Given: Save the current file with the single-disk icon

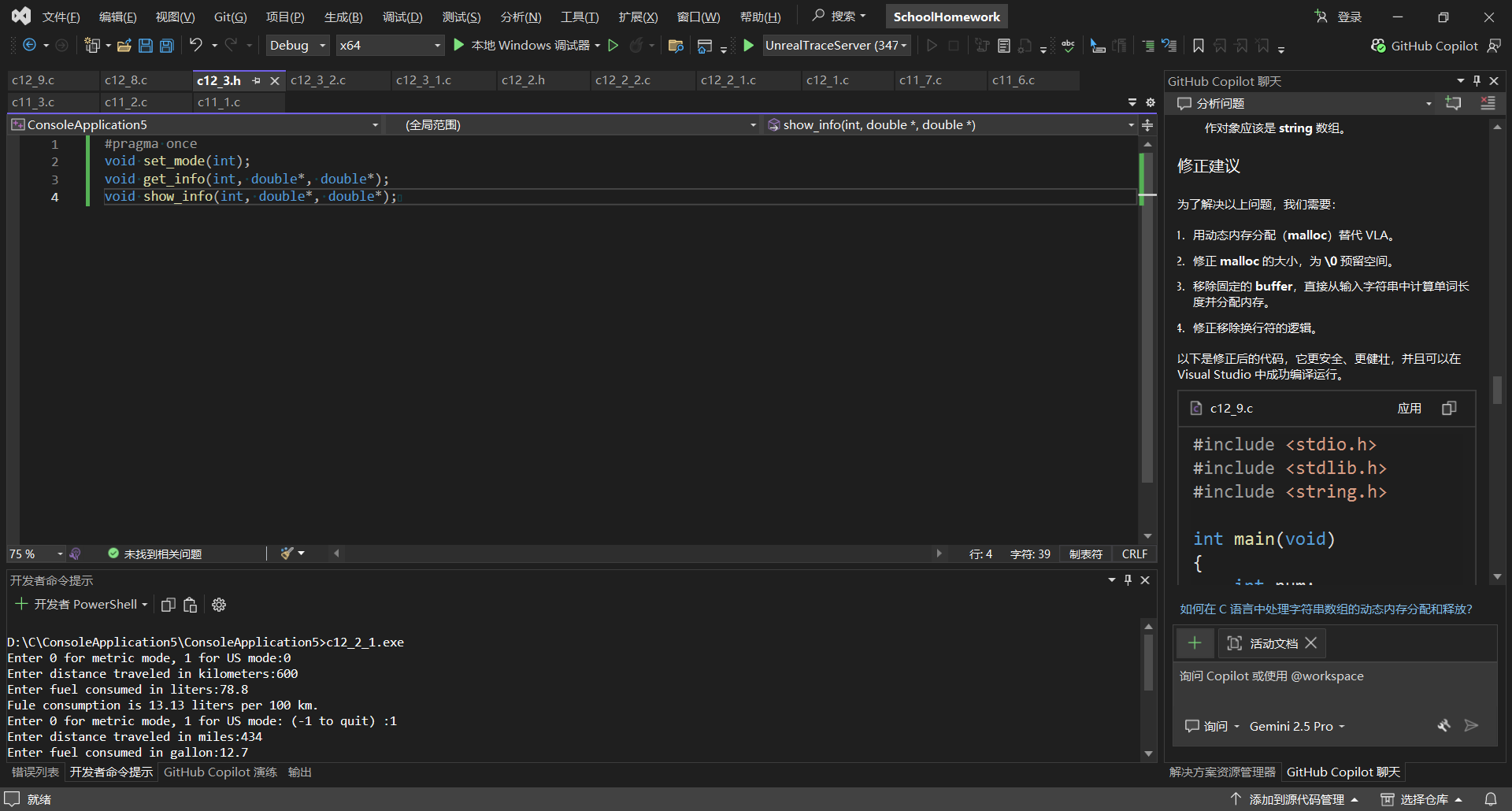Looking at the screenshot, I should (x=146, y=46).
